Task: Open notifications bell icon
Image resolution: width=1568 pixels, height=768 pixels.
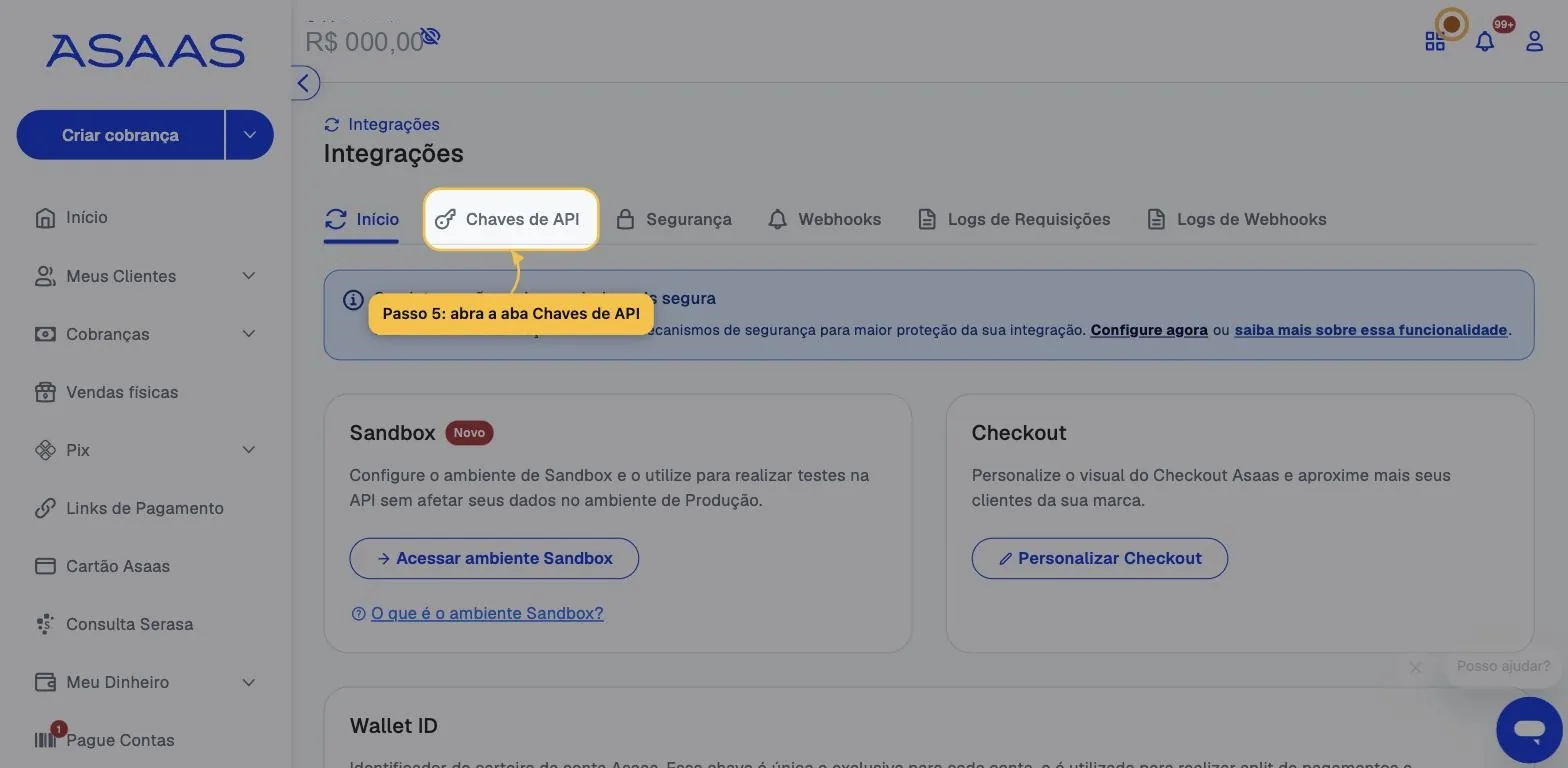Action: [x=1485, y=41]
